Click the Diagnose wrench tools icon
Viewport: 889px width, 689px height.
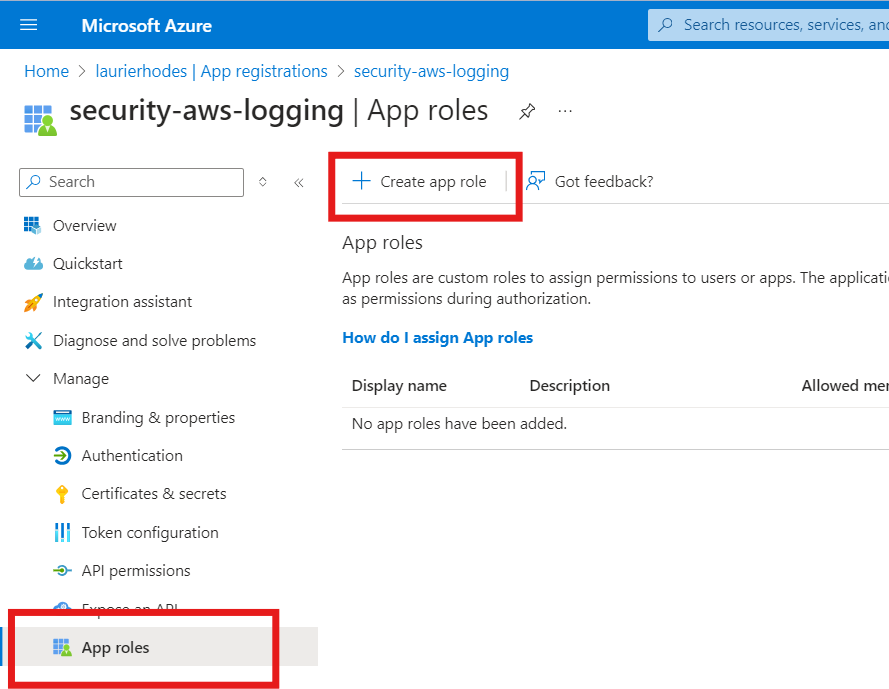33,341
